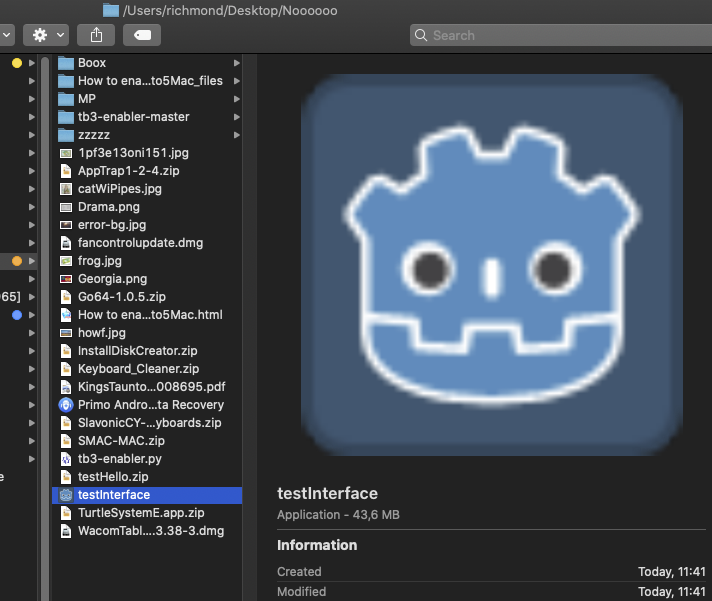Open the gear Action menu in the toolbar
Screen dimensions: 712x601
pyautogui.click(x=46, y=35)
